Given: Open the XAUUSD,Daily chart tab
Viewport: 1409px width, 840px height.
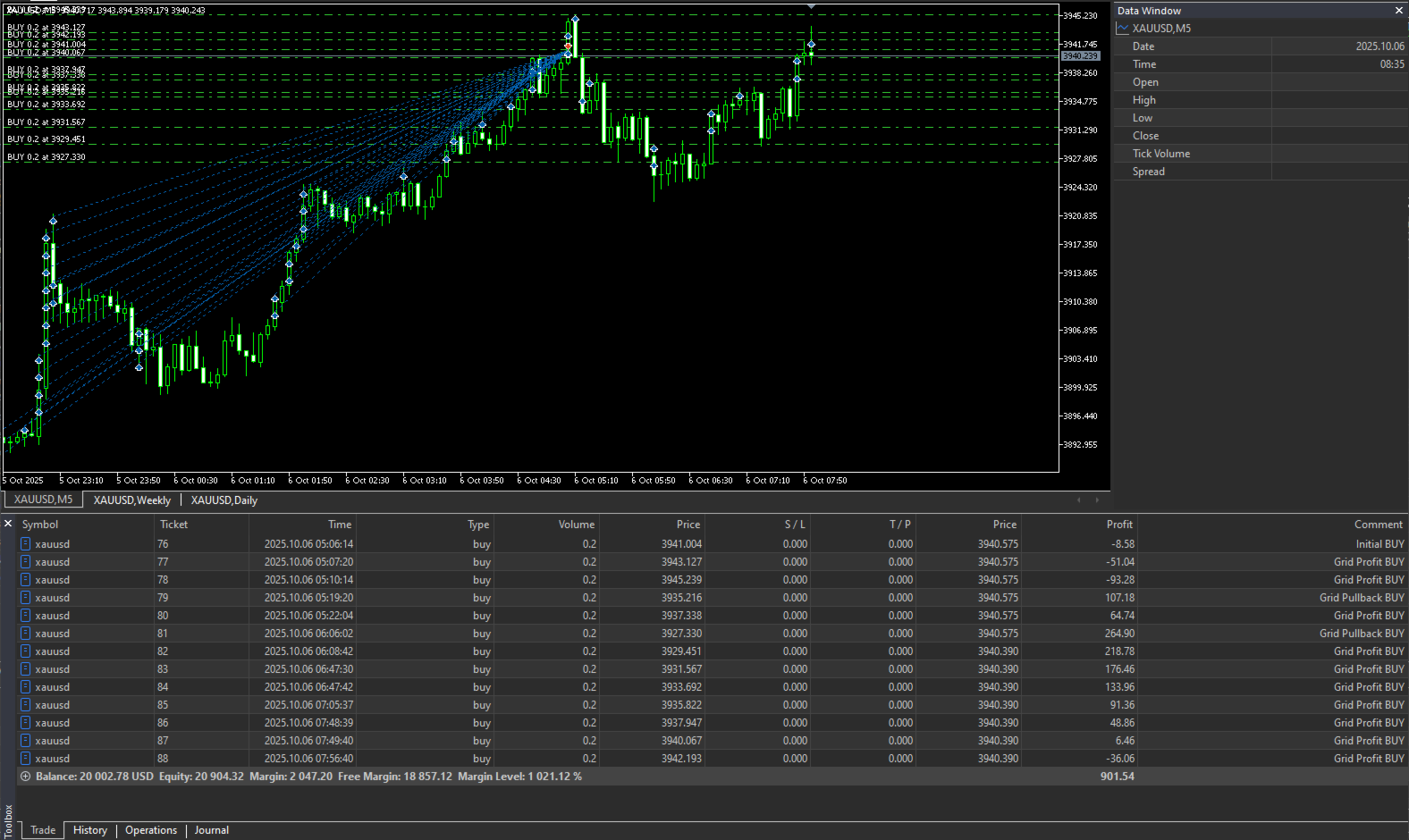Looking at the screenshot, I should coord(224,500).
